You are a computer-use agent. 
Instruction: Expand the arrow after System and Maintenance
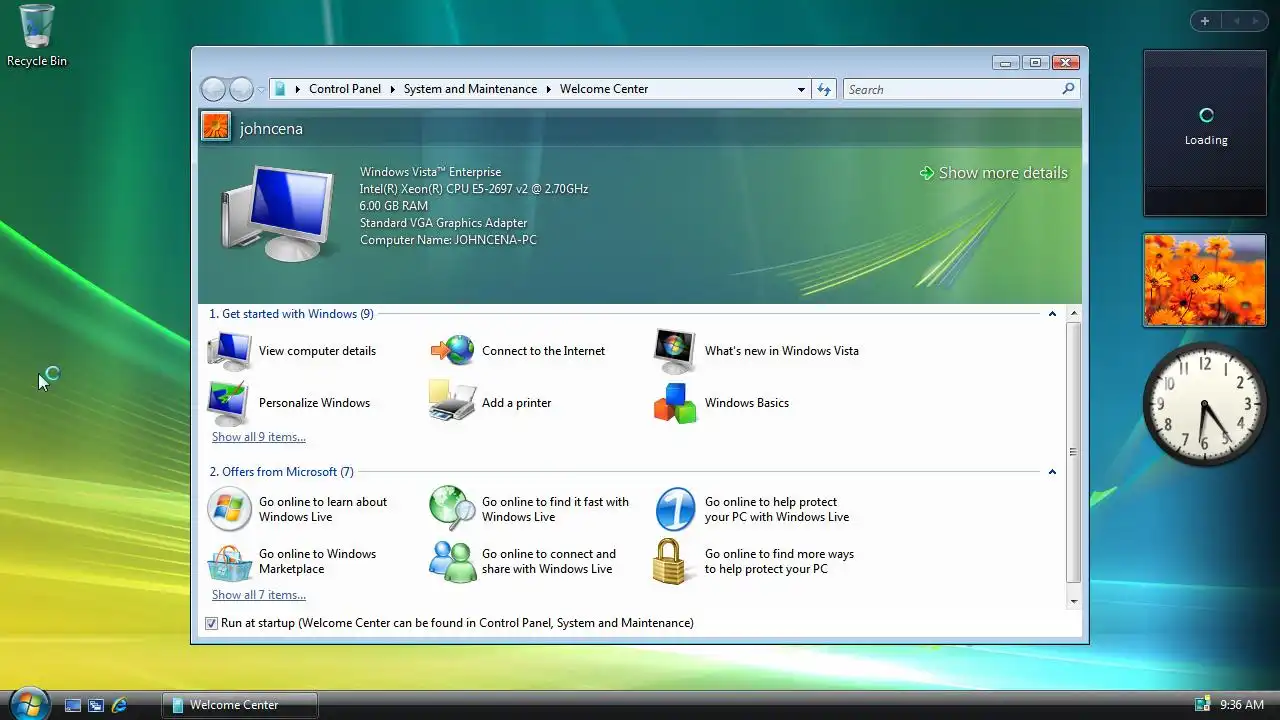click(548, 89)
